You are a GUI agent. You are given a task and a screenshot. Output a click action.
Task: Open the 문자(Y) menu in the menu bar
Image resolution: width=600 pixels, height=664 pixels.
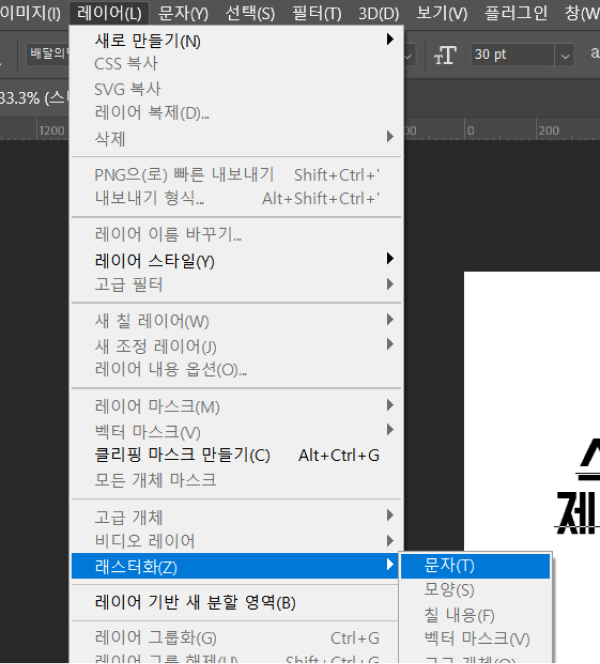tap(183, 13)
